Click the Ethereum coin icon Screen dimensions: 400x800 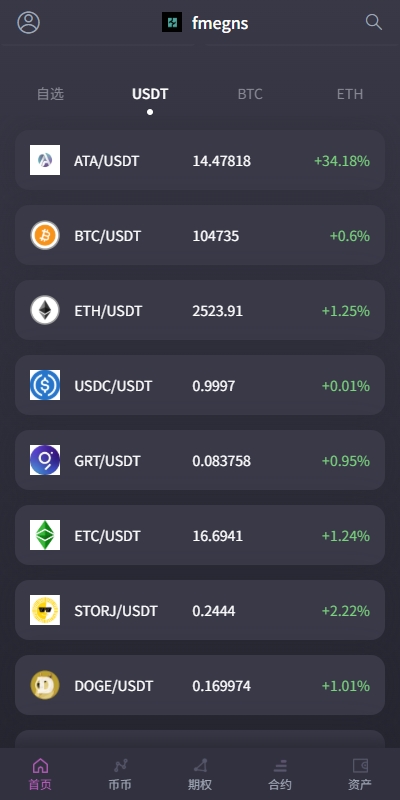[x=45, y=310]
